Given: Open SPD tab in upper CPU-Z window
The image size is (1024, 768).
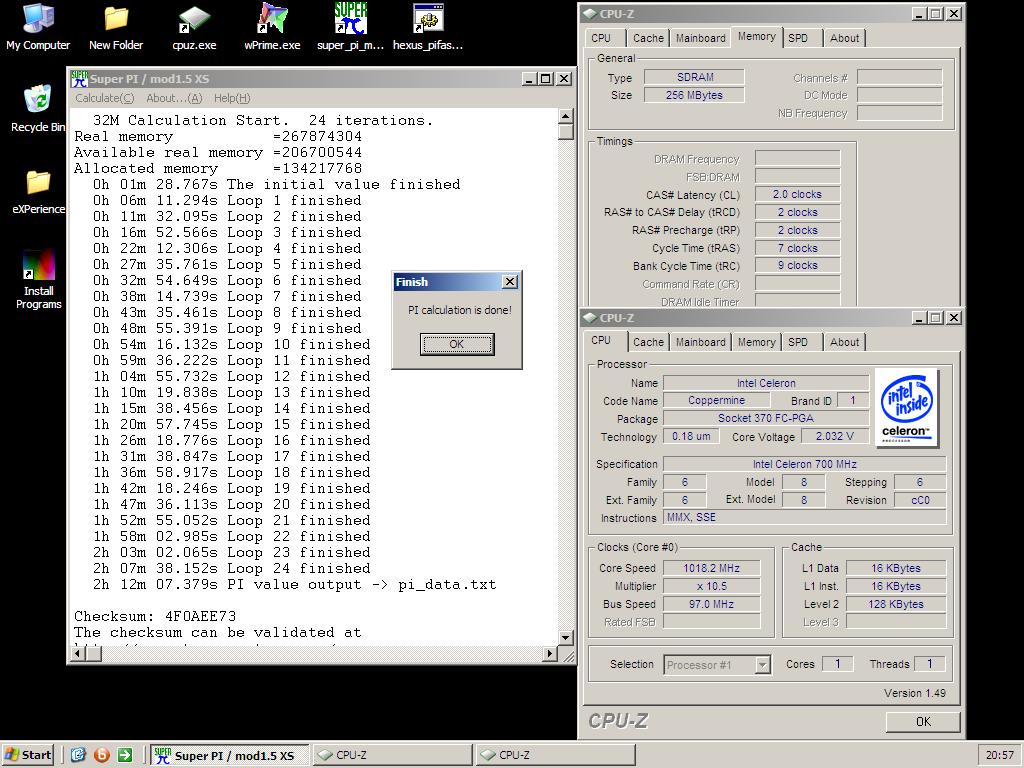Looking at the screenshot, I should point(798,38).
